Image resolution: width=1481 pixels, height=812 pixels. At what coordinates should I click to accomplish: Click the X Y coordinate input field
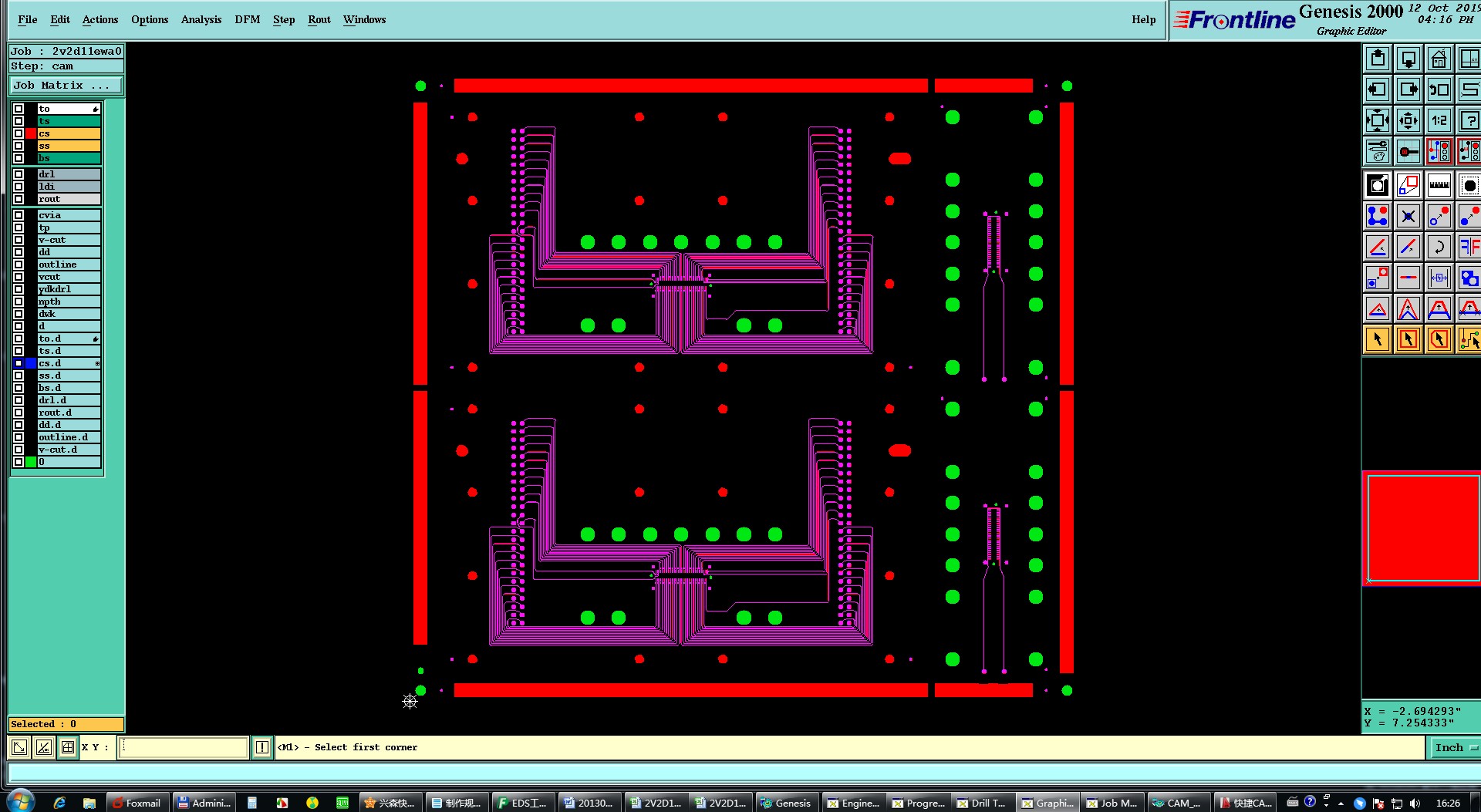tap(183, 747)
